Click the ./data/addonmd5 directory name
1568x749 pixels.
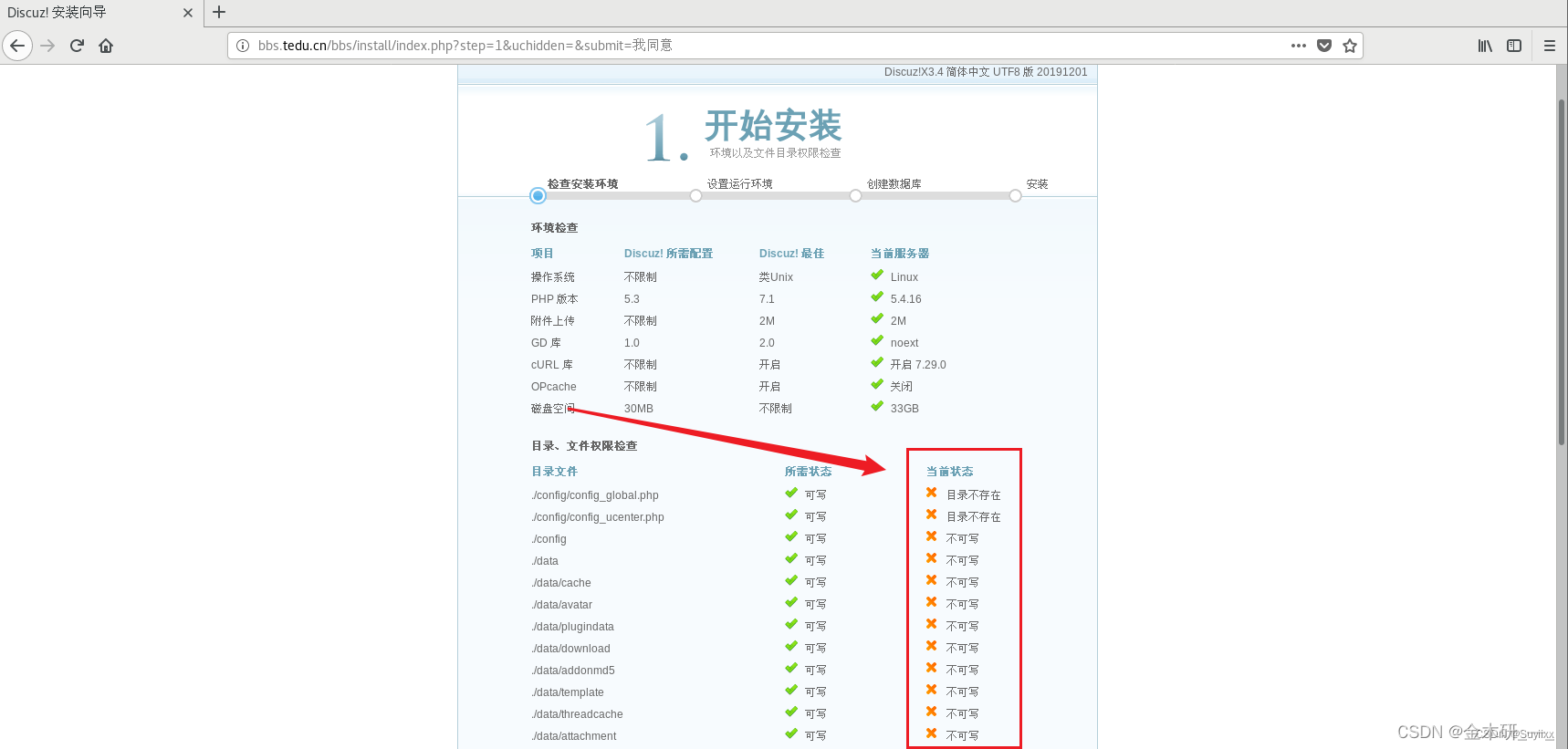click(573, 671)
